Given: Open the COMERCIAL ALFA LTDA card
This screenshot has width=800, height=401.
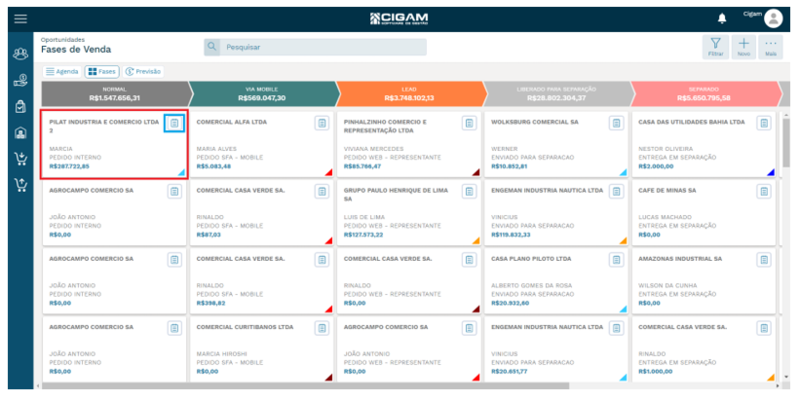Looking at the screenshot, I should point(262,144).
